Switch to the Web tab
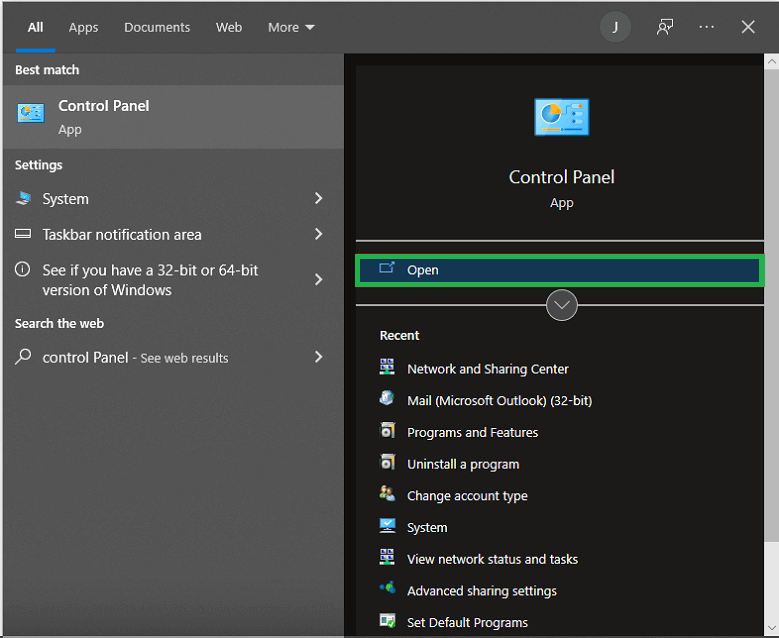This screenshot has height=638, width=779. coord(229,27)
